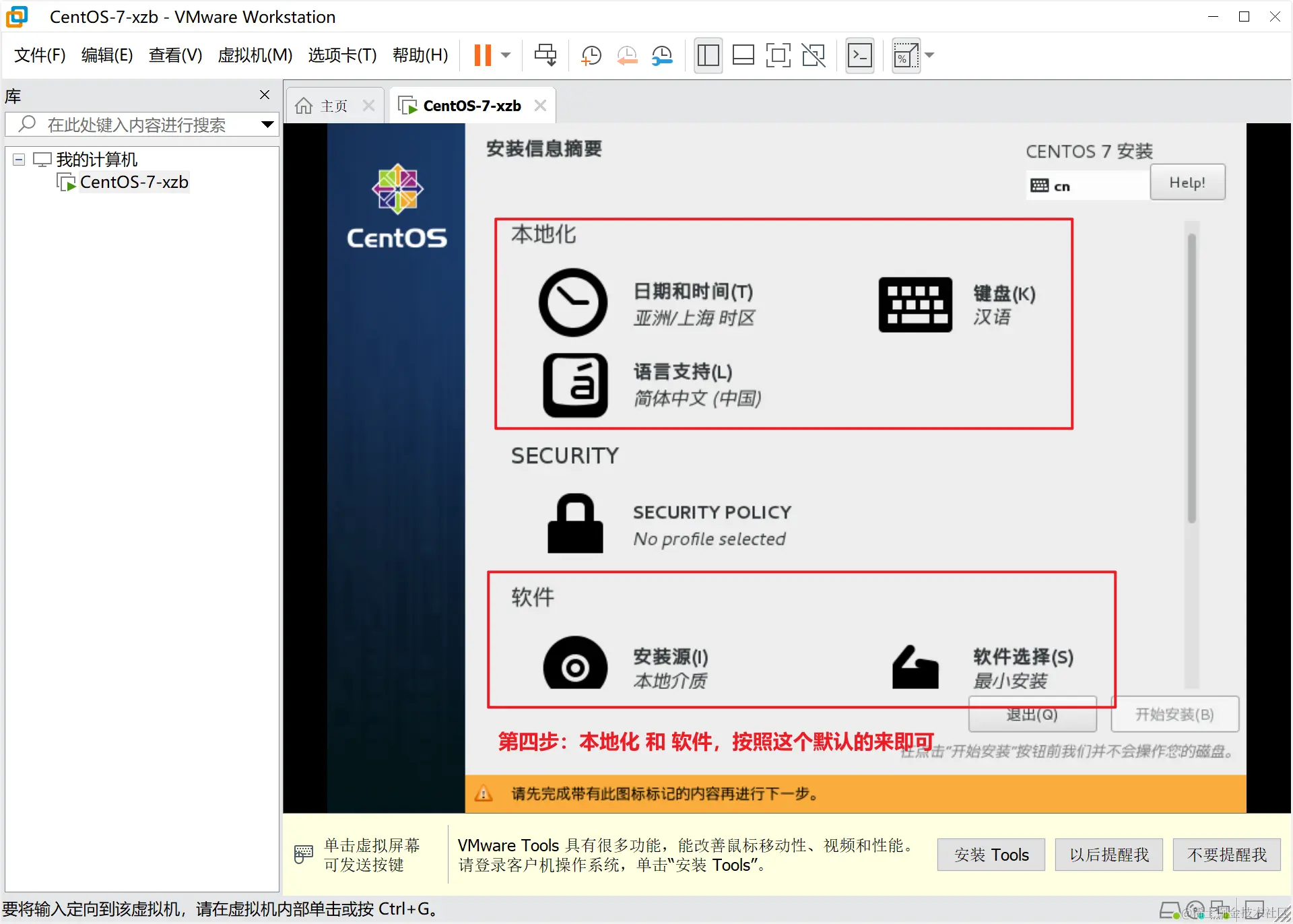The image size is (1293, 924).
Task: Open 日期和时间(T) clock icon
Action: (x=573, y=302)
